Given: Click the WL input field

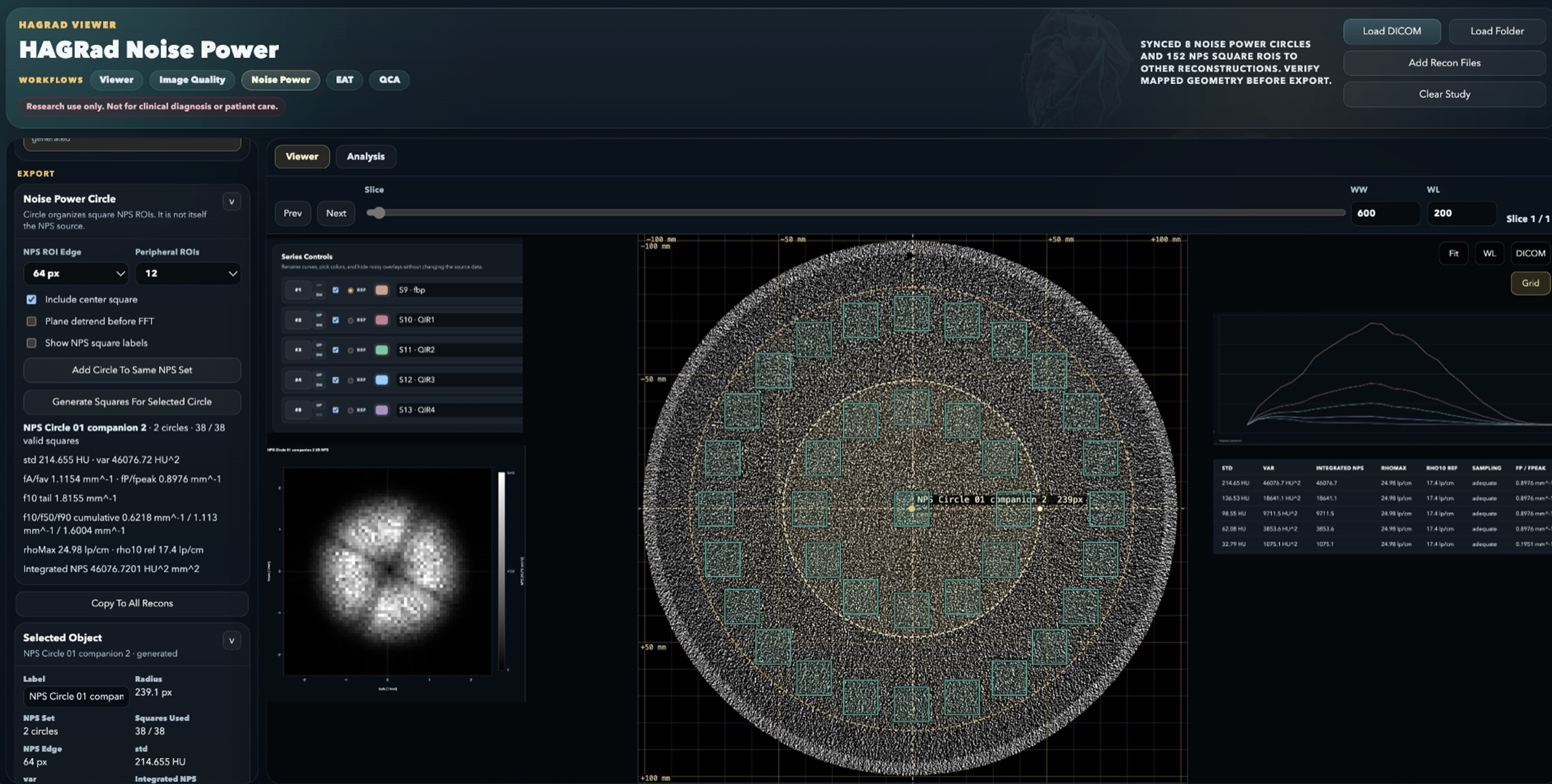Looking at the screenshot, I should pos(1461,213).
